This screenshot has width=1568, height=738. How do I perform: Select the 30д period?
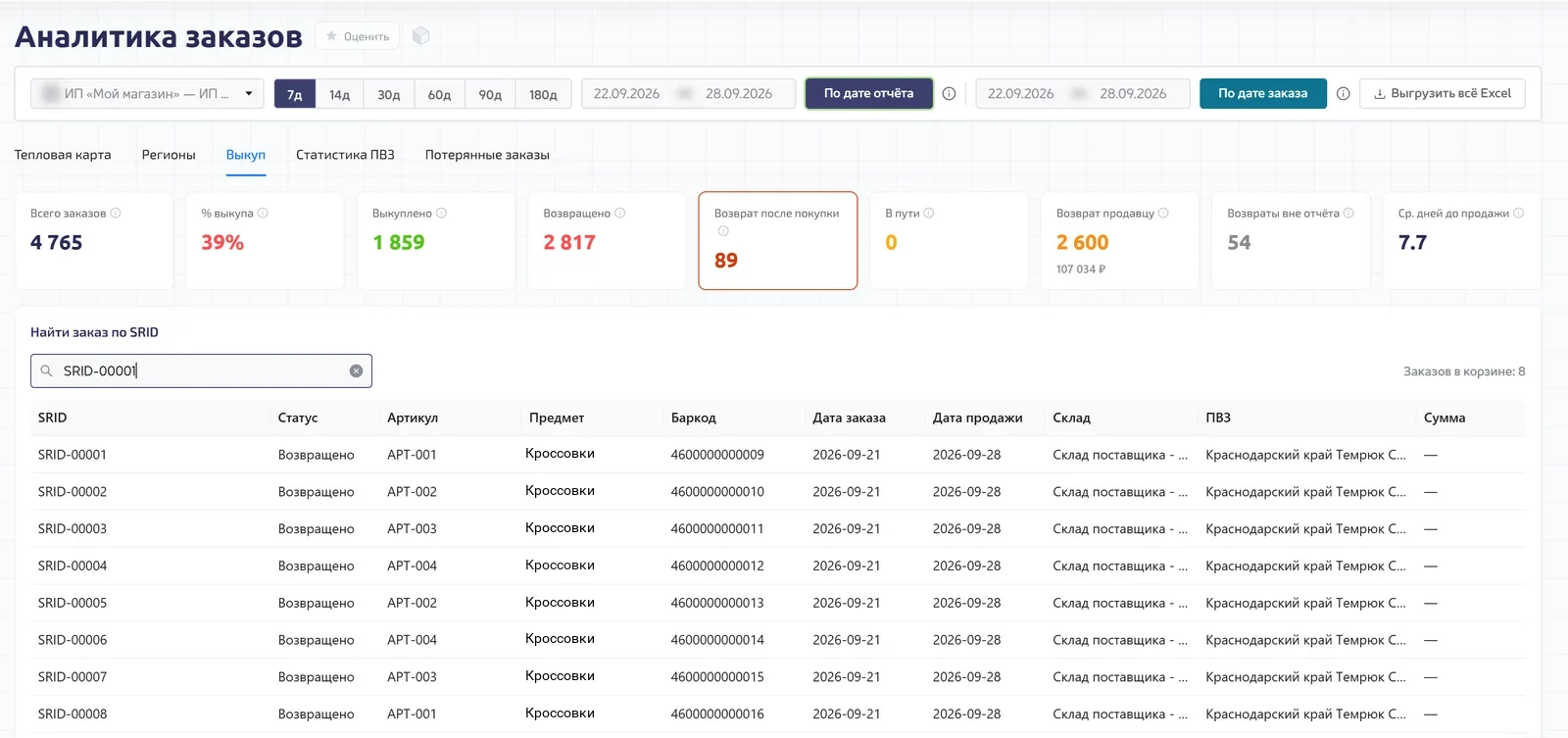pos(389,94)
